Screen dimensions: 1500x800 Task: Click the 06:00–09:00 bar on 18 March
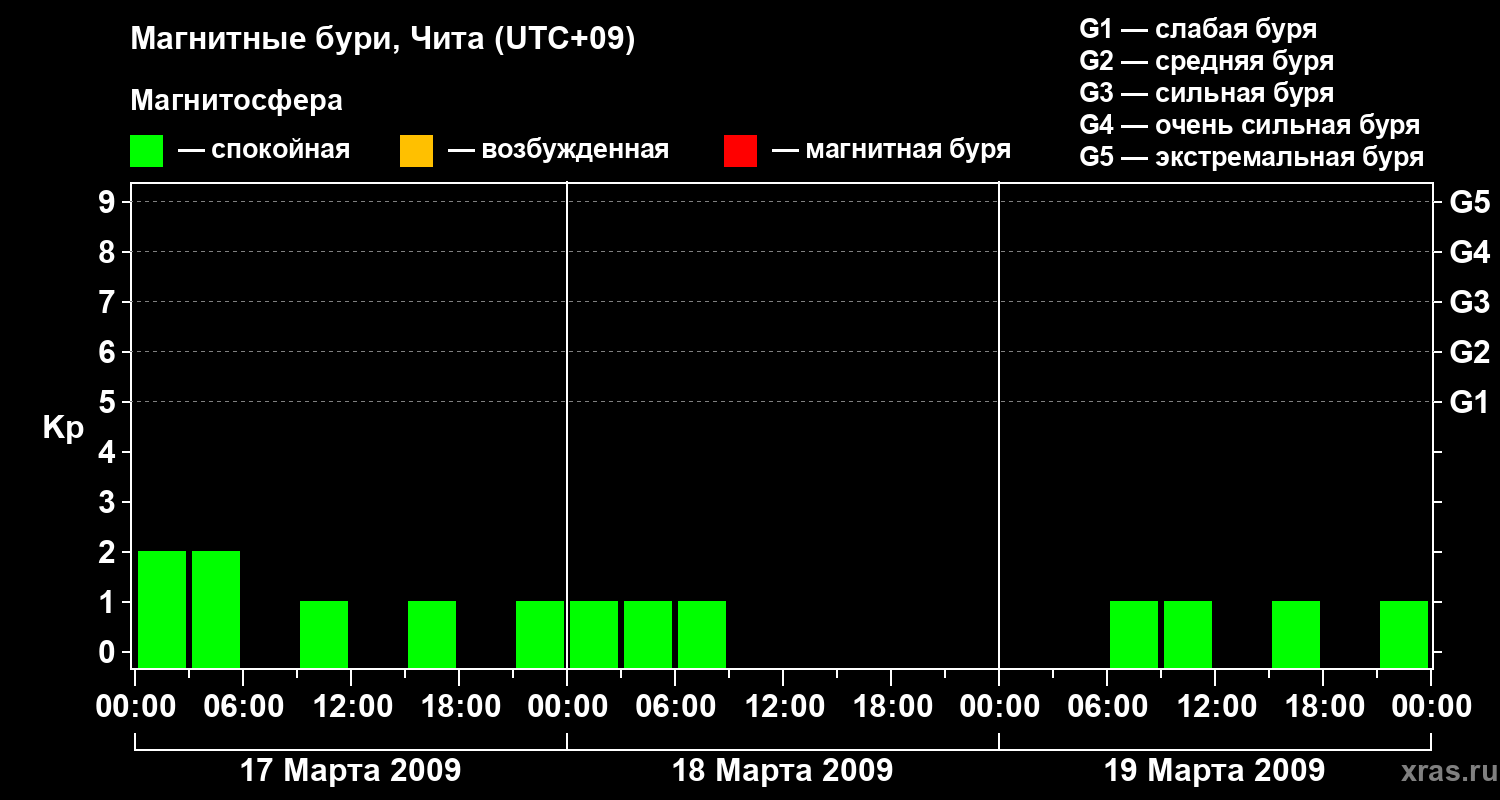tap(702, 634)
